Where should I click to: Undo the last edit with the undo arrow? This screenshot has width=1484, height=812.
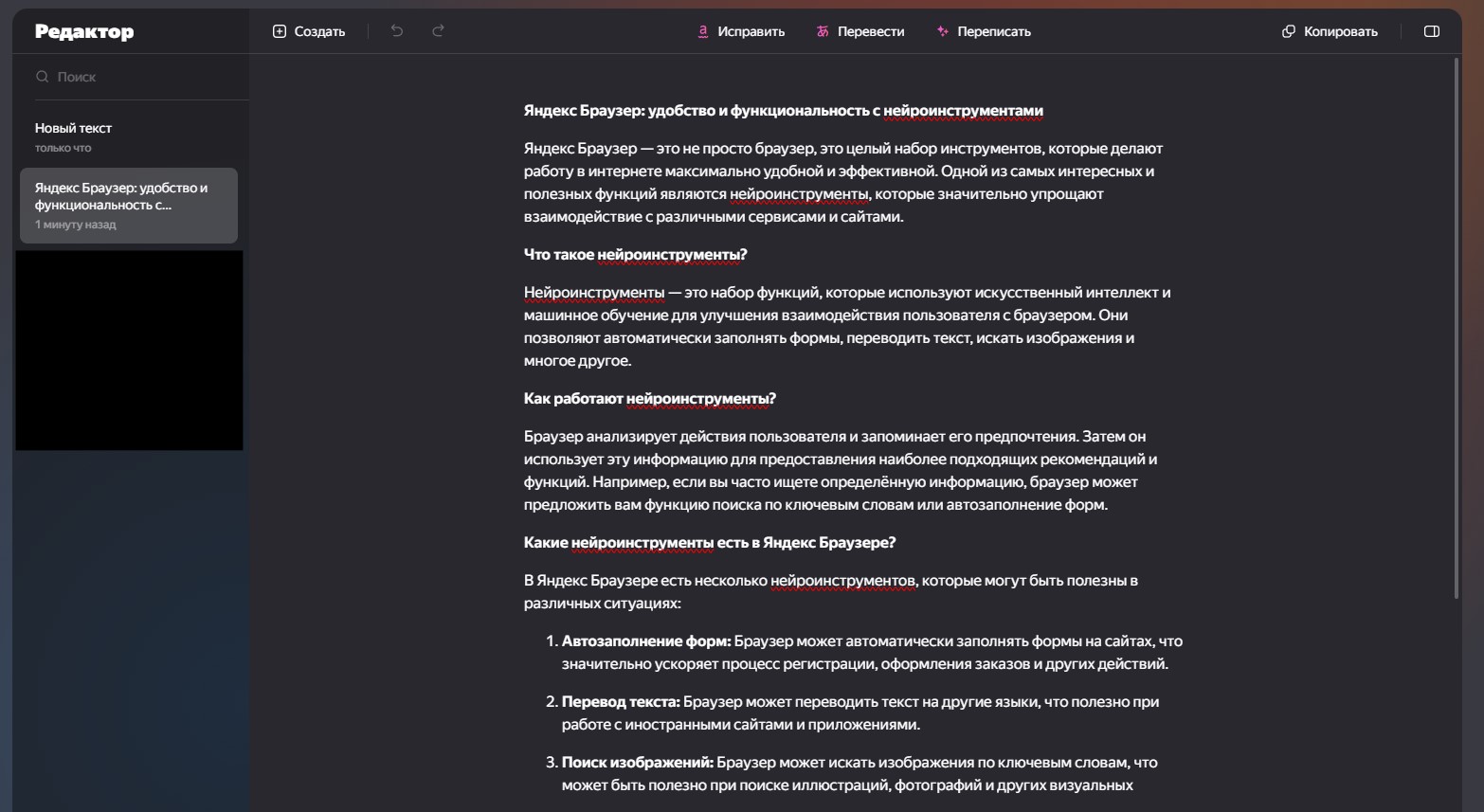click(397, 31)
